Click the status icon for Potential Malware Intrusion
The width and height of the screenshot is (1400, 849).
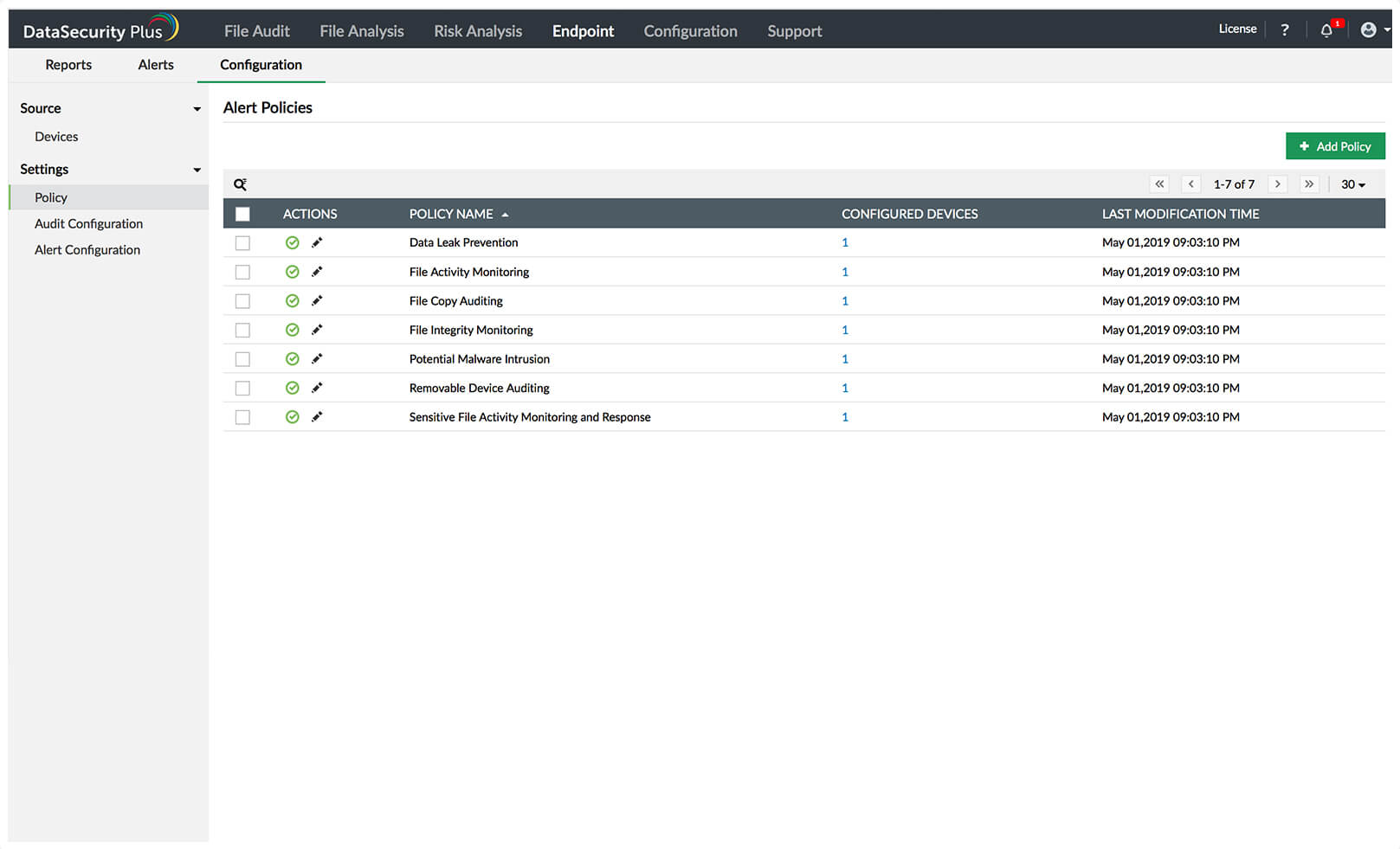293,359
